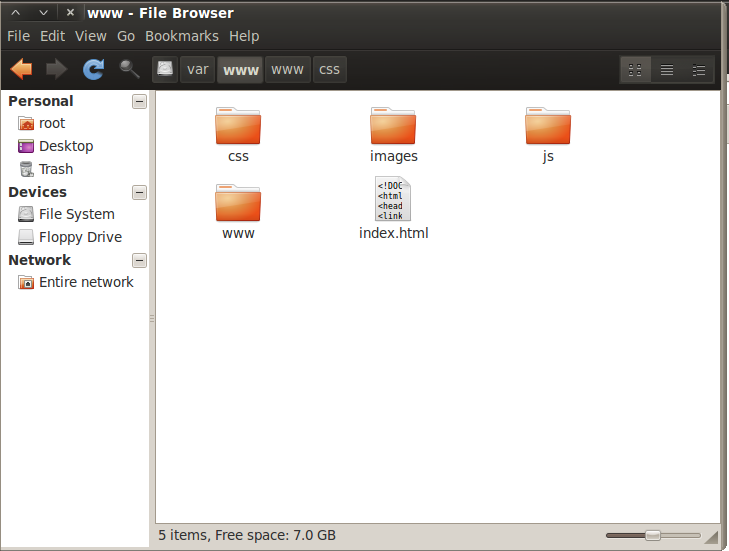
Task: Click the 'Entire network' label
Action: click(x=86, y=282)
